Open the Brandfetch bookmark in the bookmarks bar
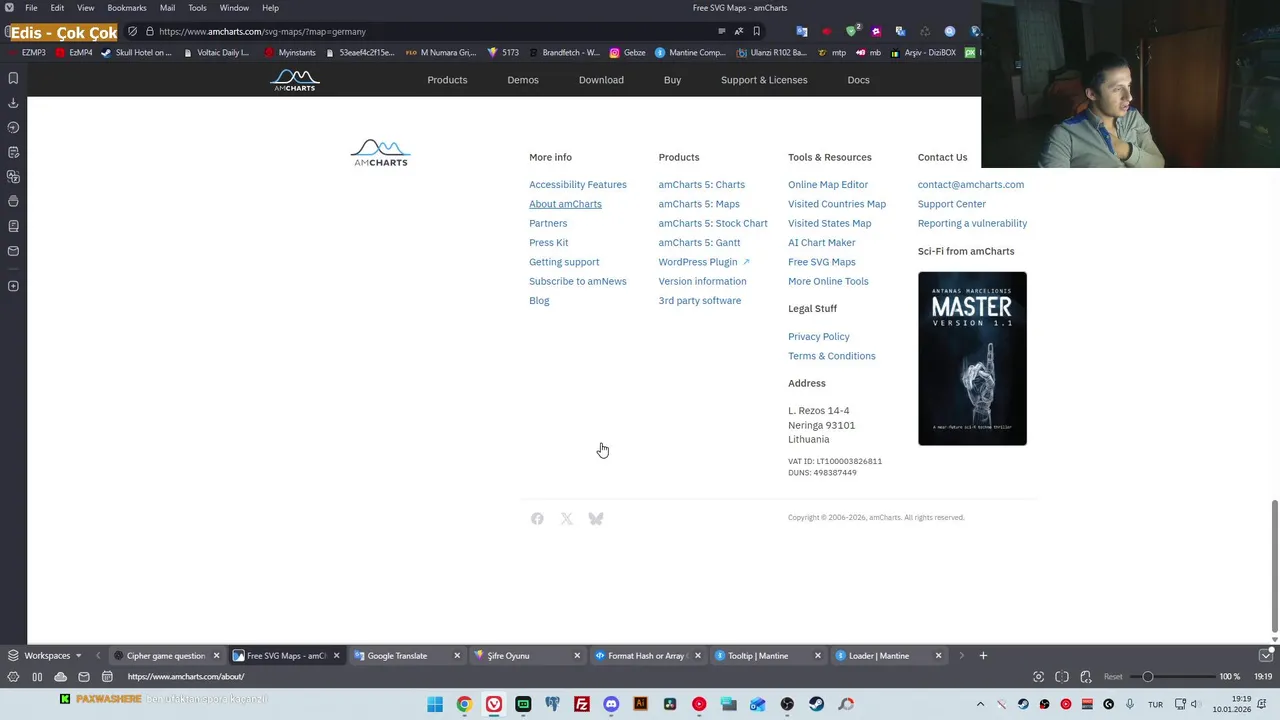Image resolution: width=1280 pixels, height=720 pixels. point(563,53)
